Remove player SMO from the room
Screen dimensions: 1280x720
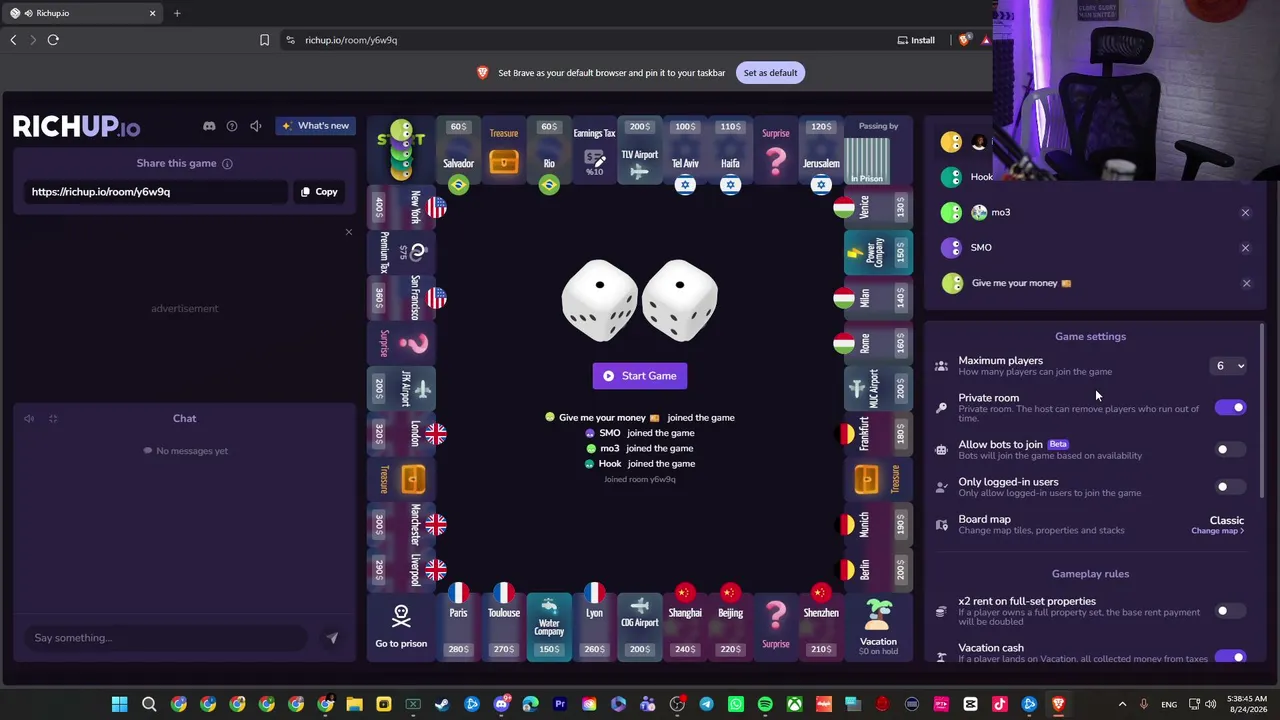[x=1245, y=248]
